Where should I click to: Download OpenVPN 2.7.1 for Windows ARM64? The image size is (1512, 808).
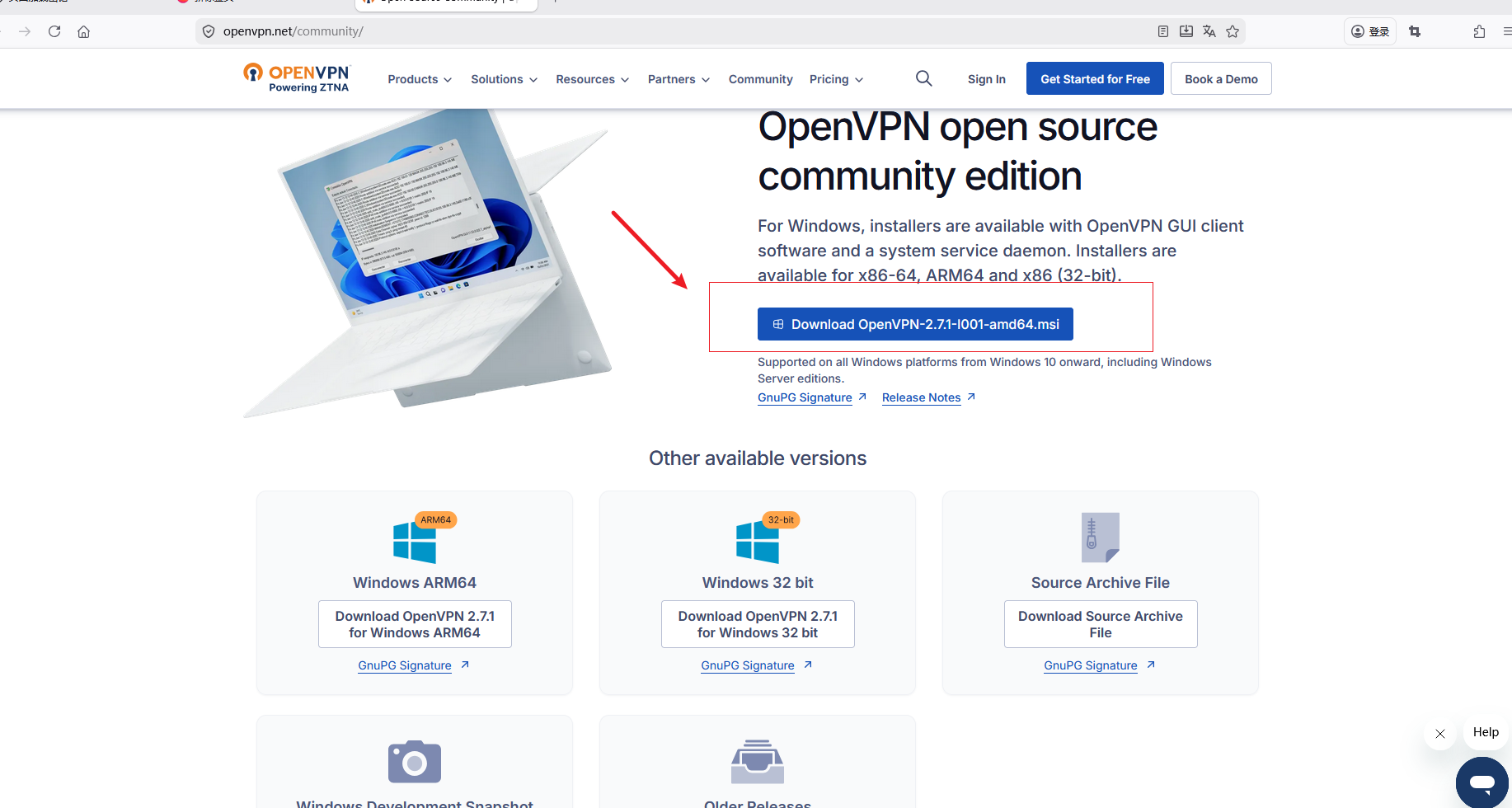pos(415,624)
